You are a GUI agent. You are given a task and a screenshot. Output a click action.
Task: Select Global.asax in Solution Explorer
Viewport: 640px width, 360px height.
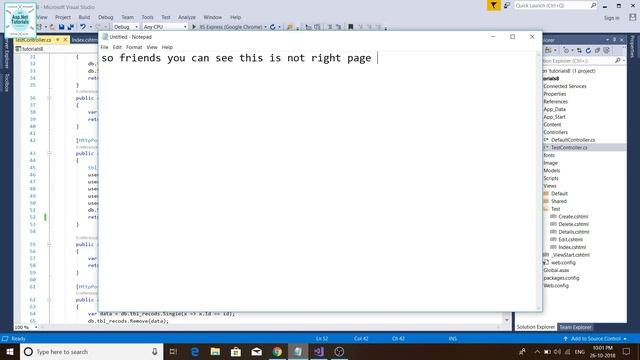coord(556,270)
